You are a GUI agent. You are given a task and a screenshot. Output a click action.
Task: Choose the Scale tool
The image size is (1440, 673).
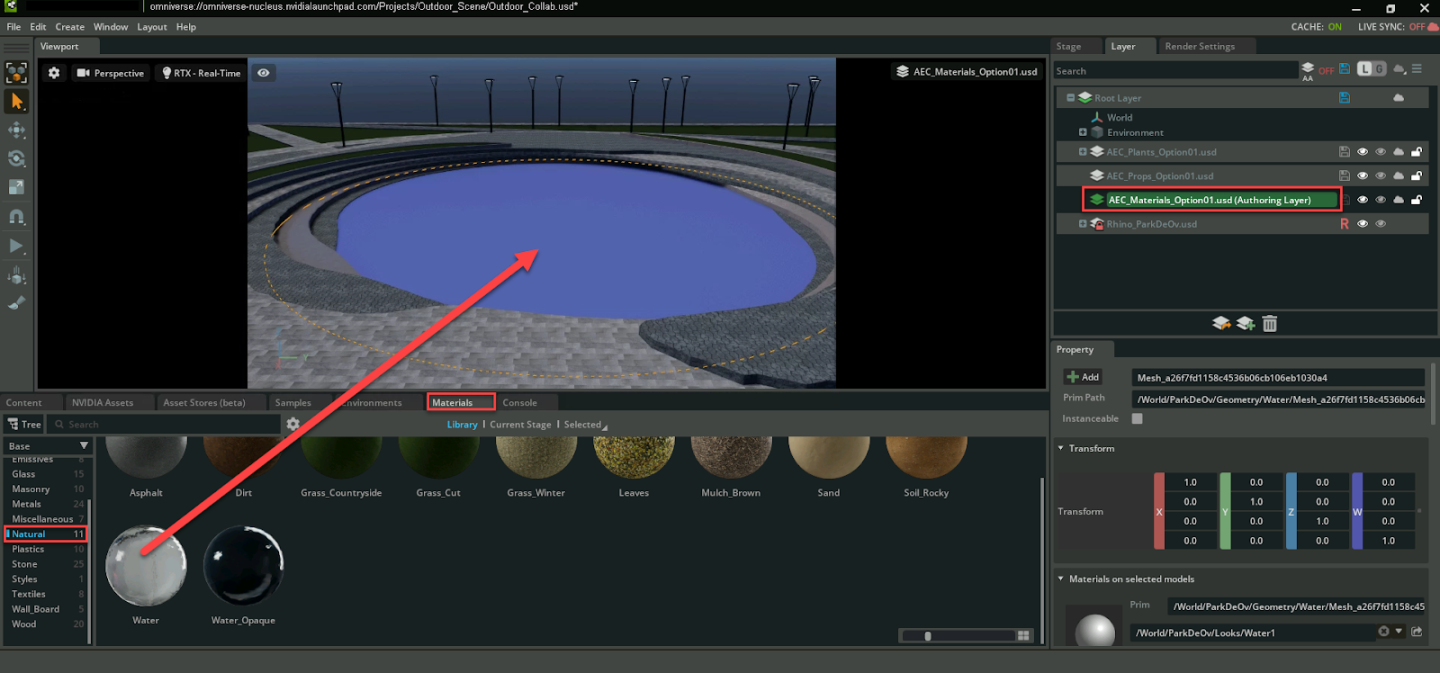[17, 187]
